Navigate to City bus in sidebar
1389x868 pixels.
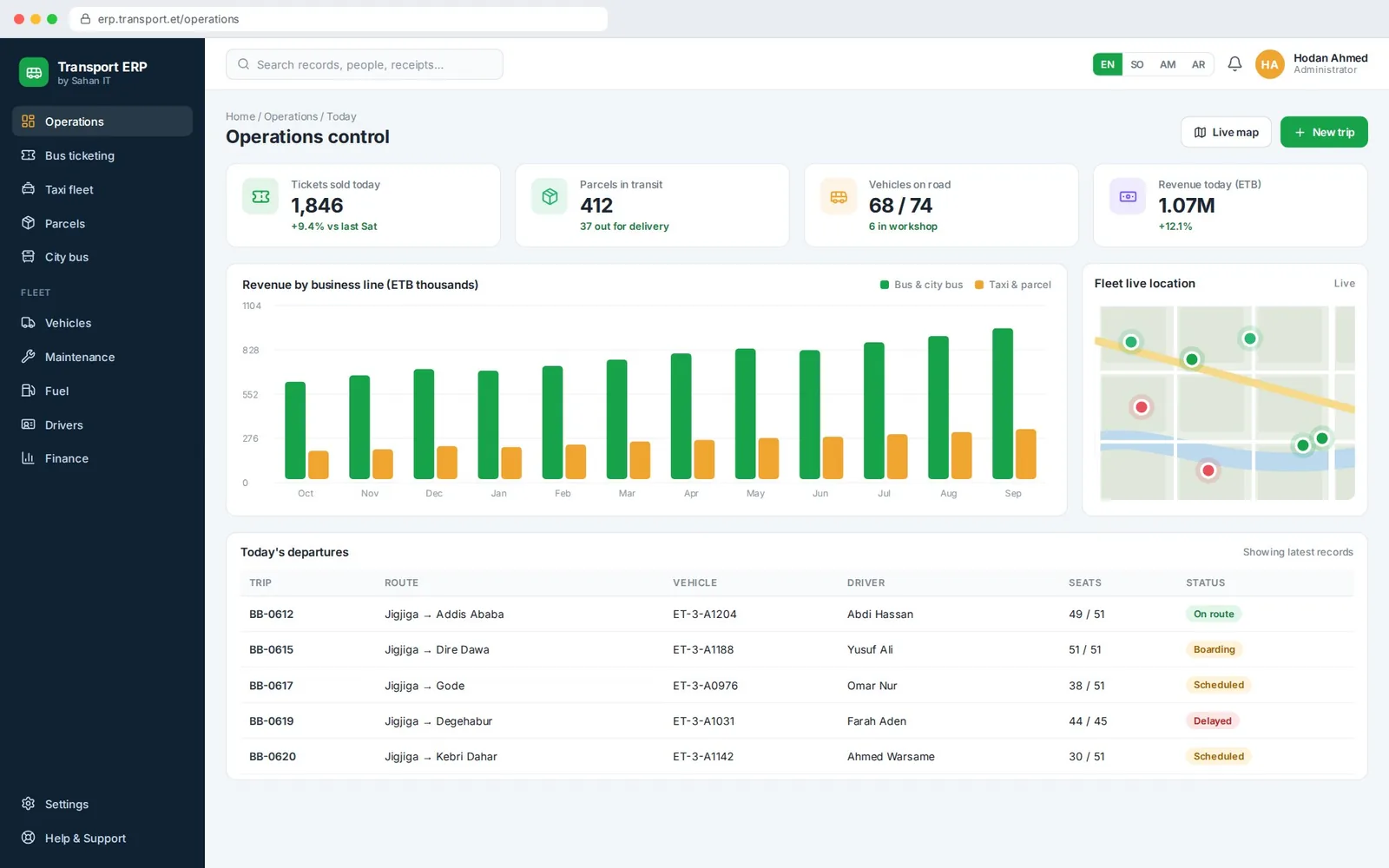click(102, 257)
